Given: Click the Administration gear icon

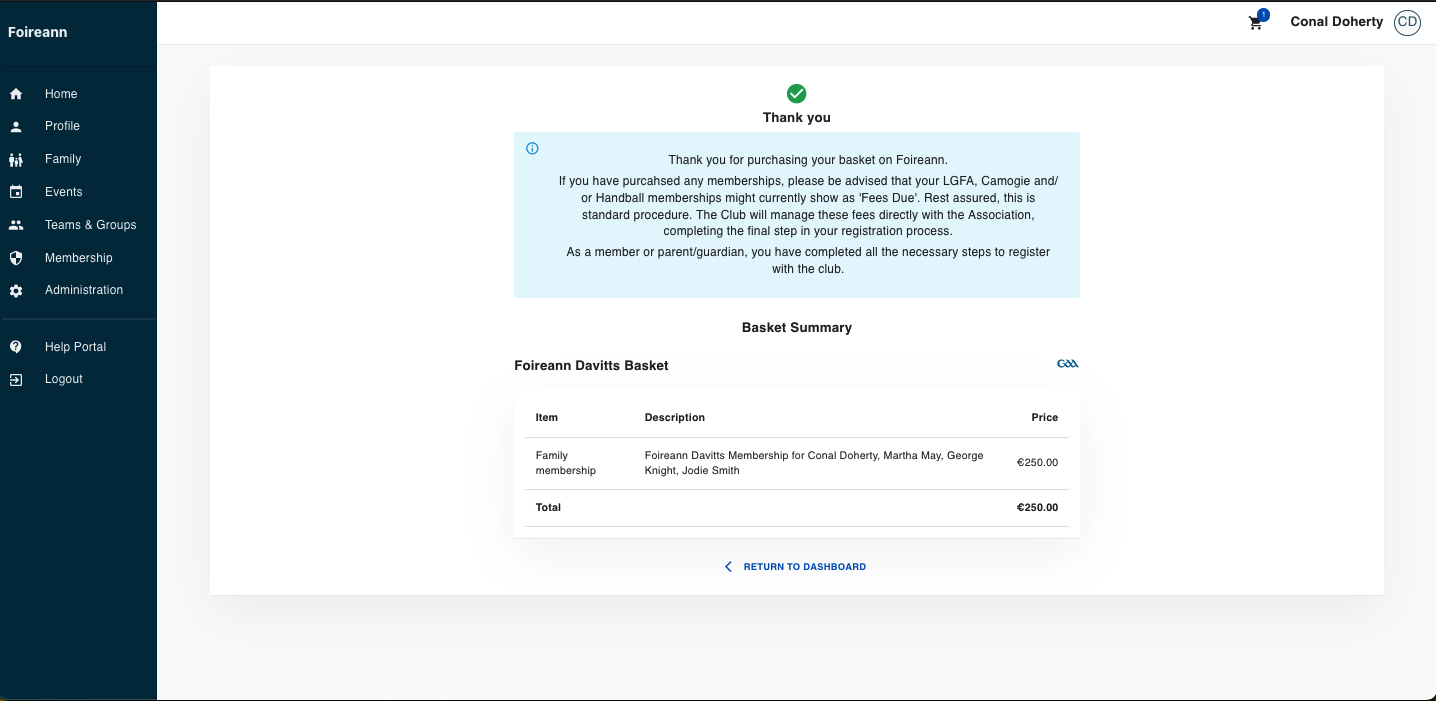Looking at the screenshot, I should point(16,291).
